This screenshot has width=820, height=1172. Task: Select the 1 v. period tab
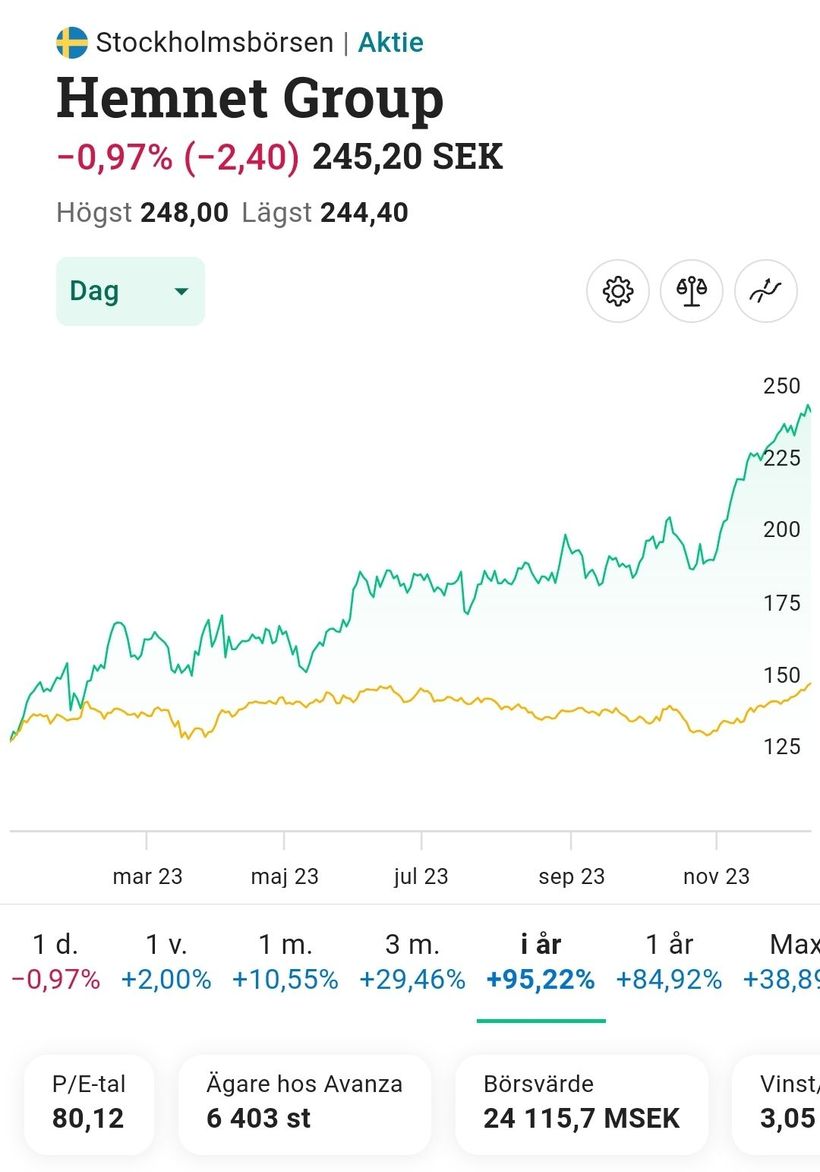click(166, 961)
